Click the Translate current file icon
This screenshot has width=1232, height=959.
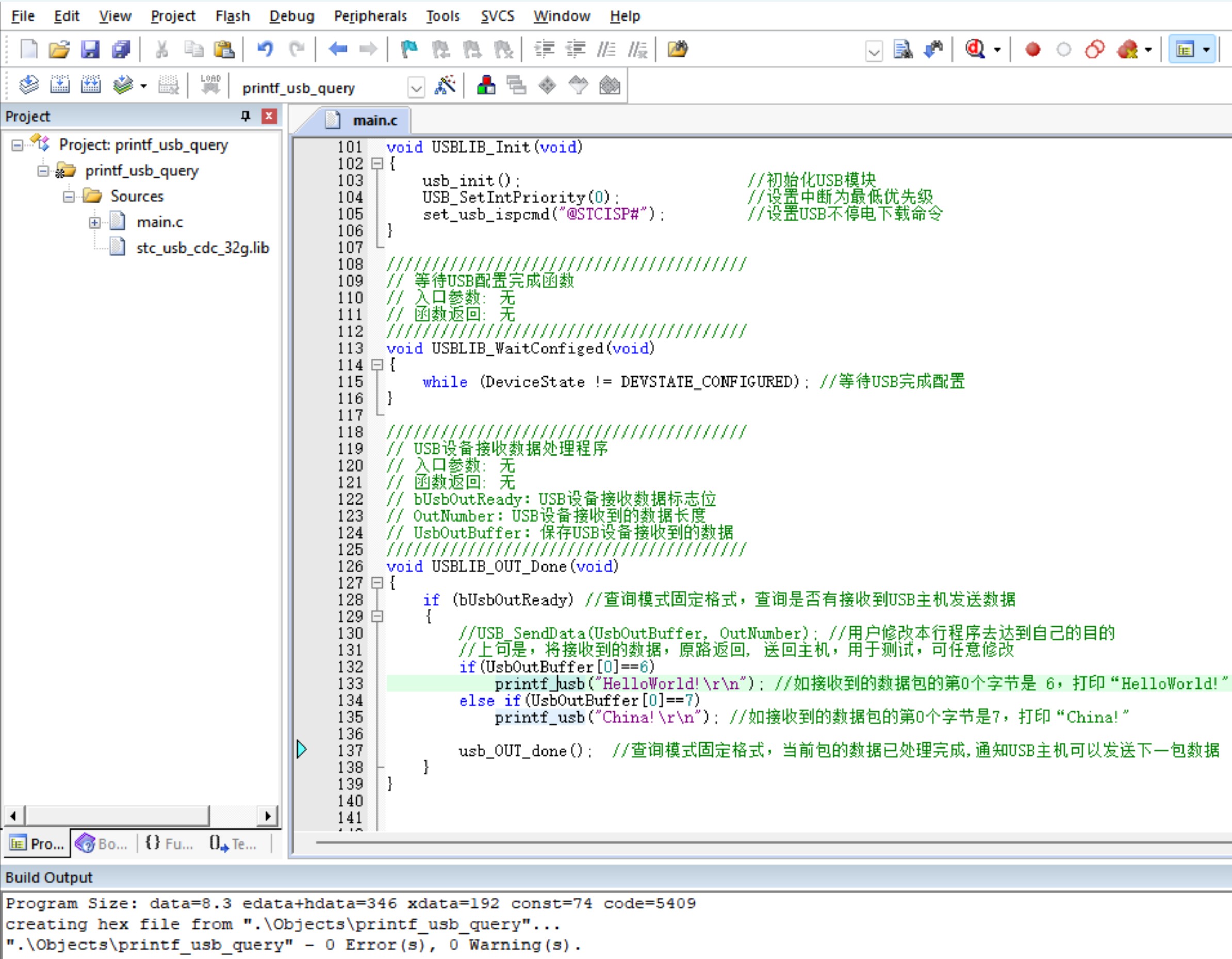click(x=28, y=85)
